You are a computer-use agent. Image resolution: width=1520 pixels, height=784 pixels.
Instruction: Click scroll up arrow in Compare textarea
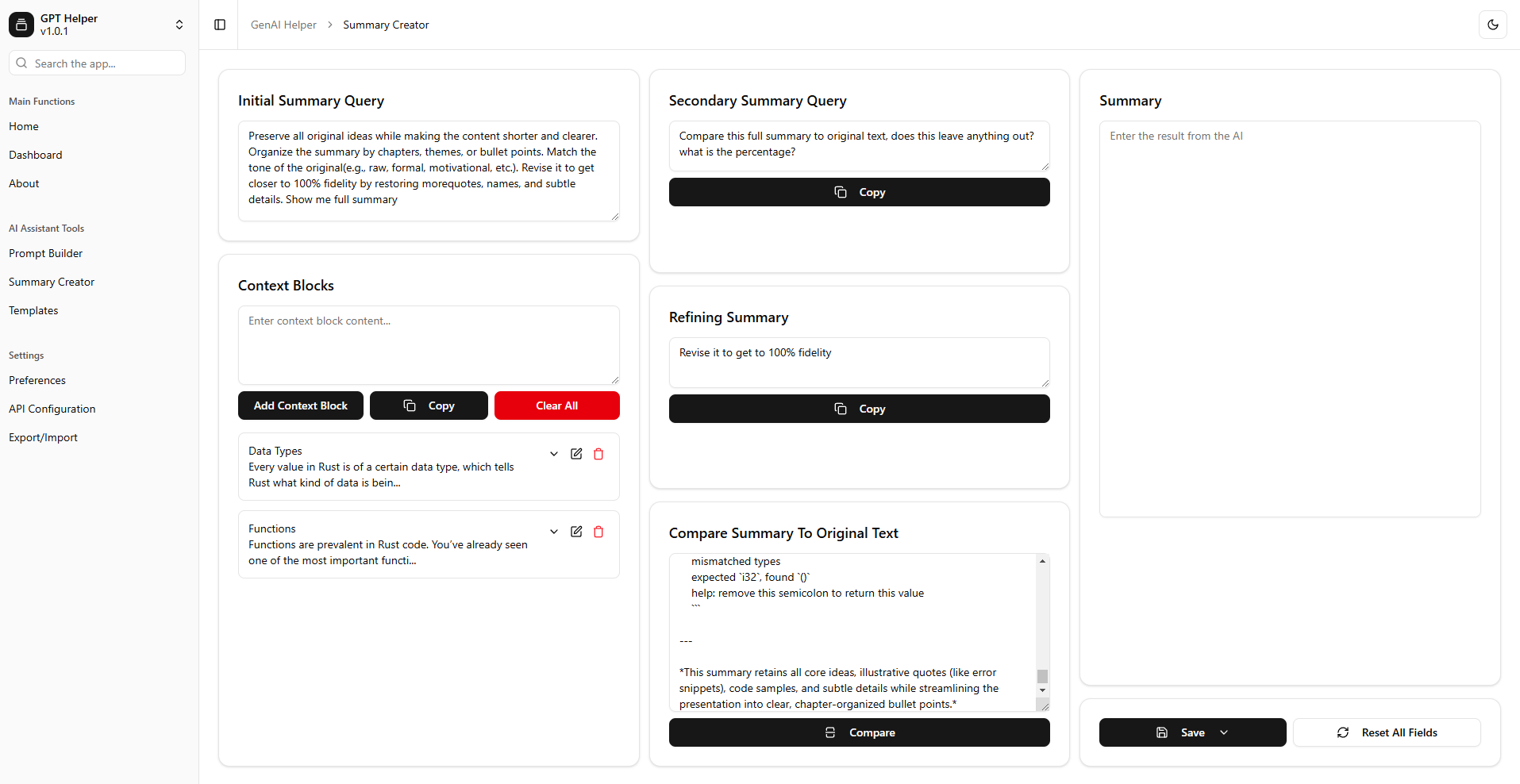(x=1042, y=561)
